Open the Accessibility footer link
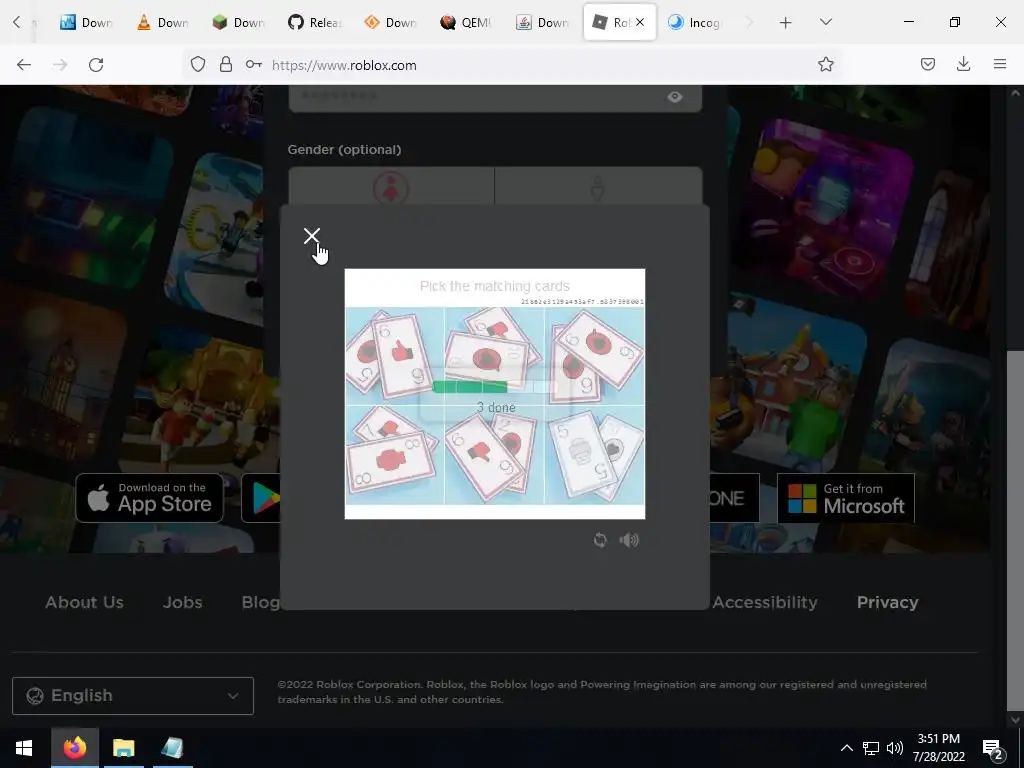1024x768 pixels. tap(765, 602)
